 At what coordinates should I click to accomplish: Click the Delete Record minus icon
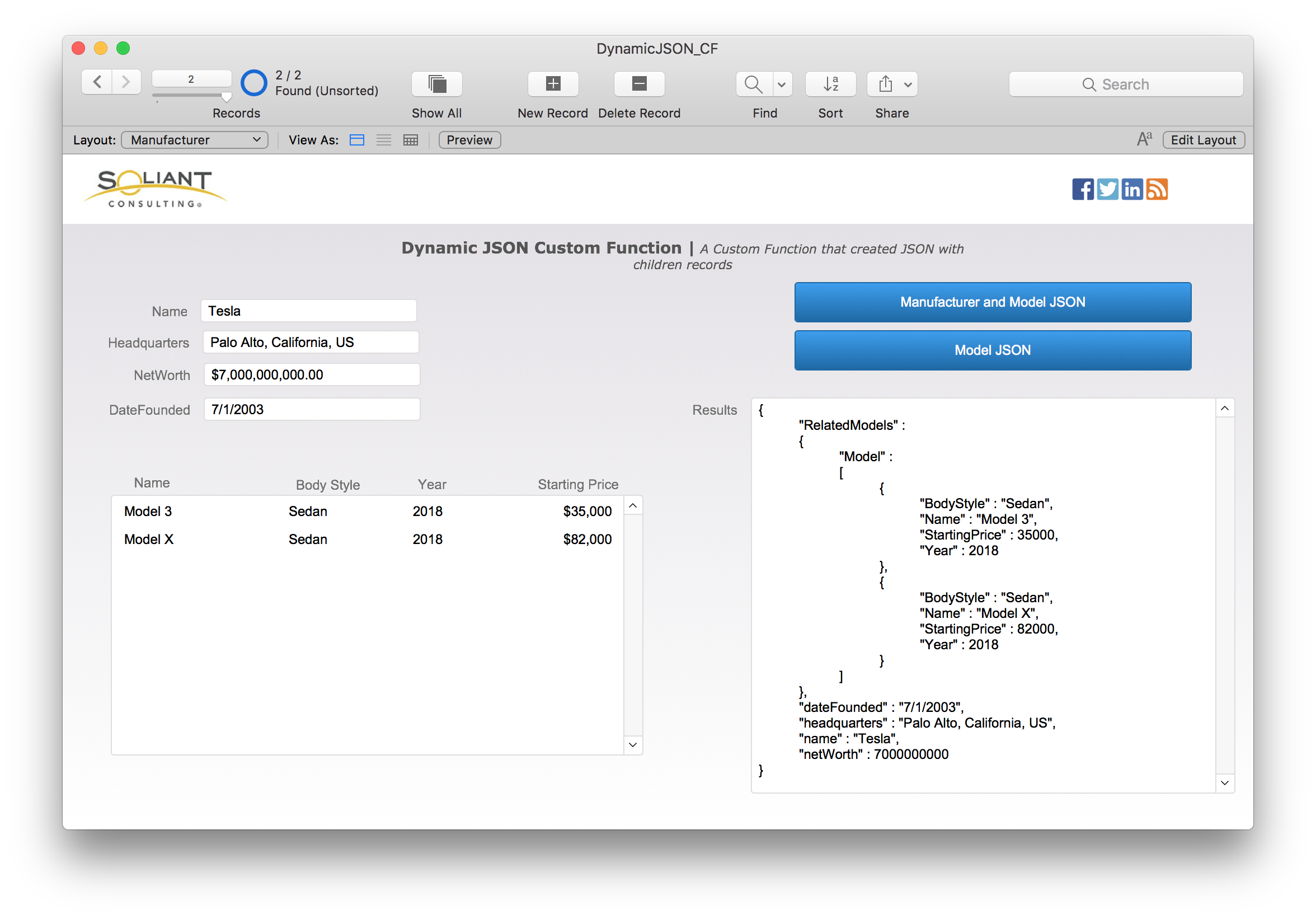pos(639,85)
